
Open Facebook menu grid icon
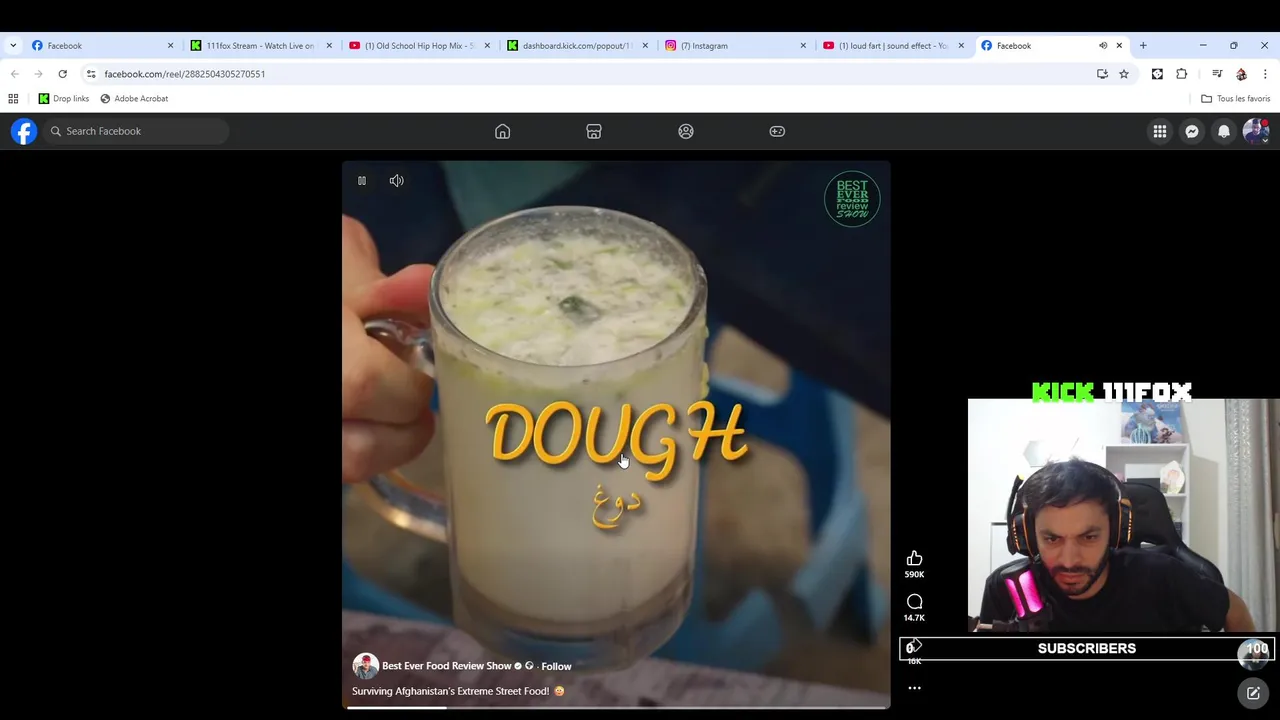click(1160, 131)
